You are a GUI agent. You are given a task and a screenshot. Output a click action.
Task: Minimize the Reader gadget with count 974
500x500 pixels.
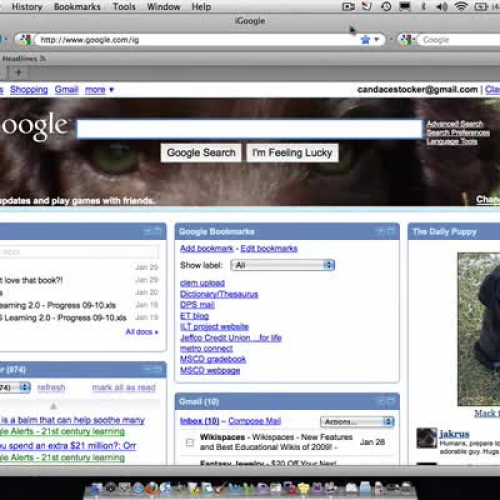147,369
